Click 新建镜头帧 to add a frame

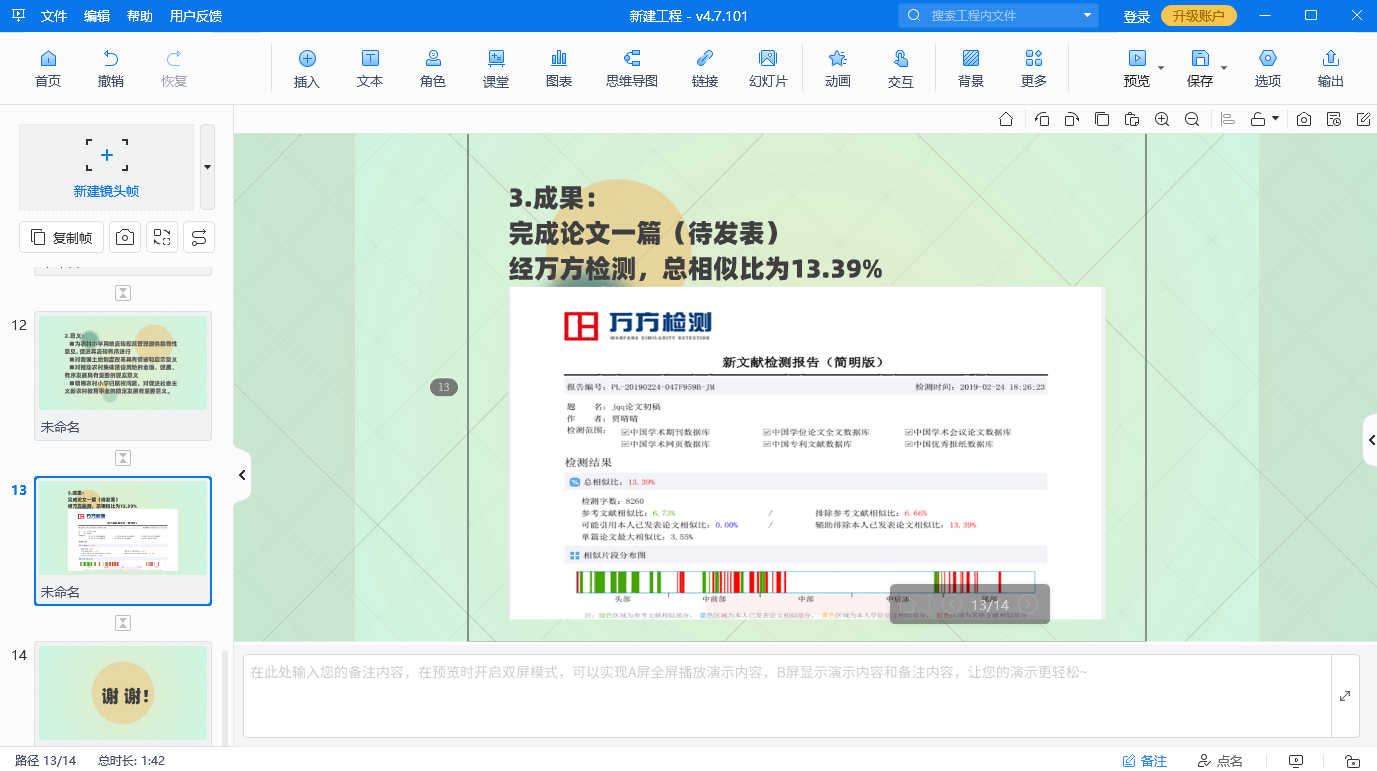click(x=106, y=167)
